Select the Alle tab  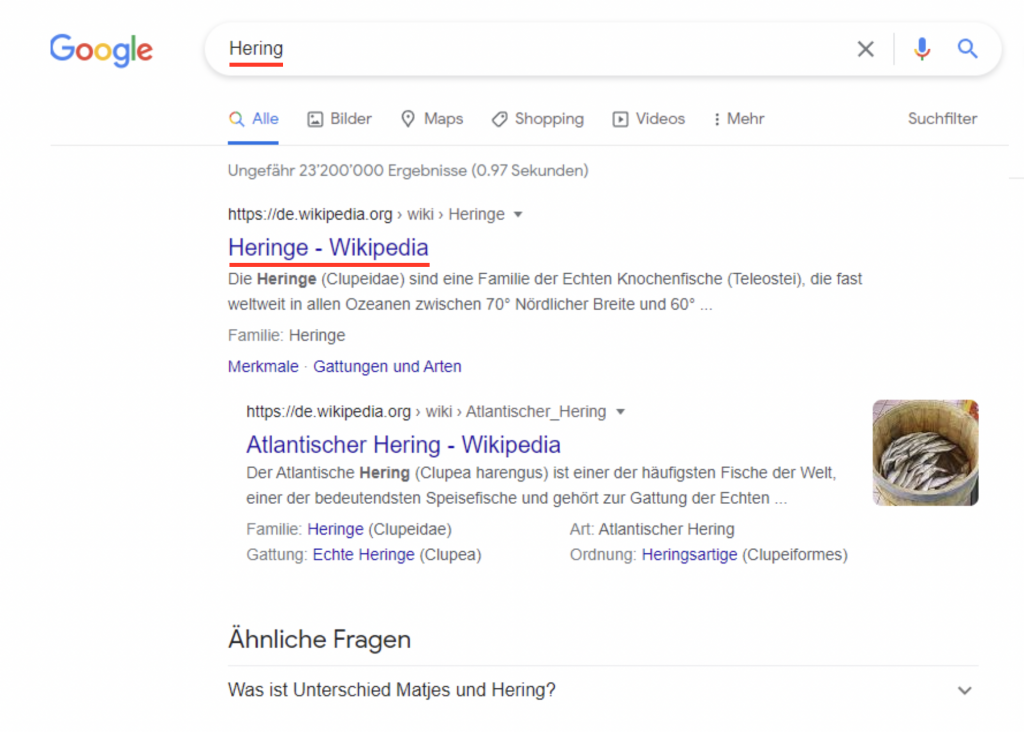click(253, 119)
